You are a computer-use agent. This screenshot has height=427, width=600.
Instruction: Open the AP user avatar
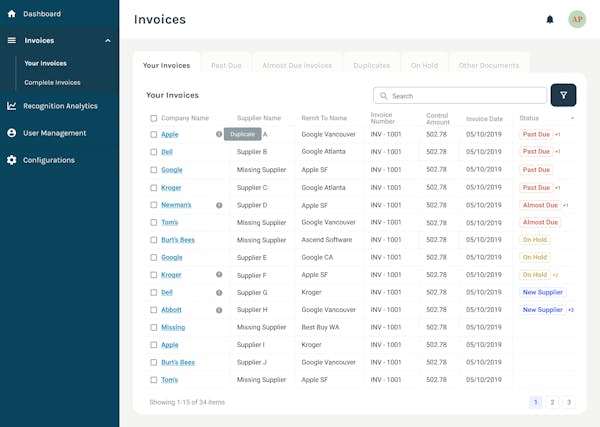click(577, 19)
